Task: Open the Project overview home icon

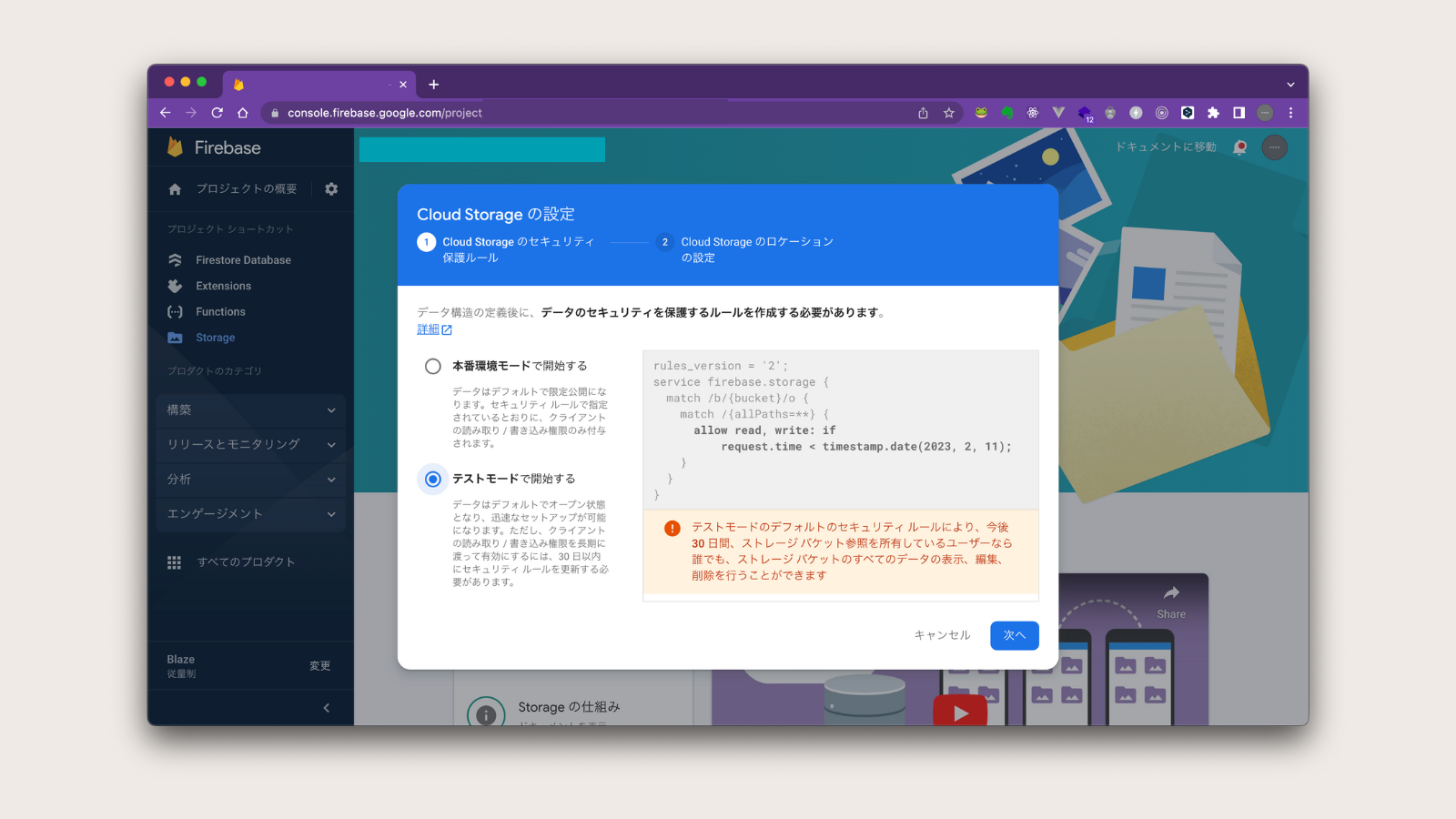Action: [x=175, y=189]
